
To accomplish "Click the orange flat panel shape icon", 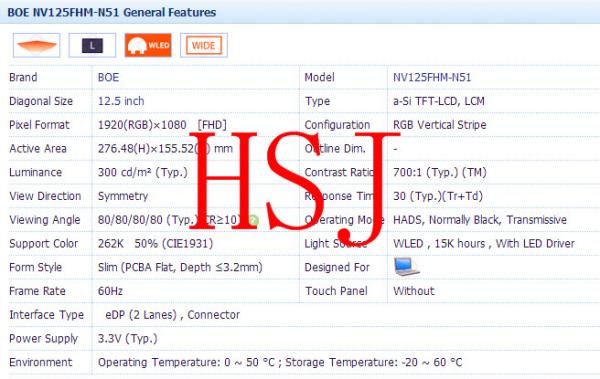I will [x=36, y=46].
